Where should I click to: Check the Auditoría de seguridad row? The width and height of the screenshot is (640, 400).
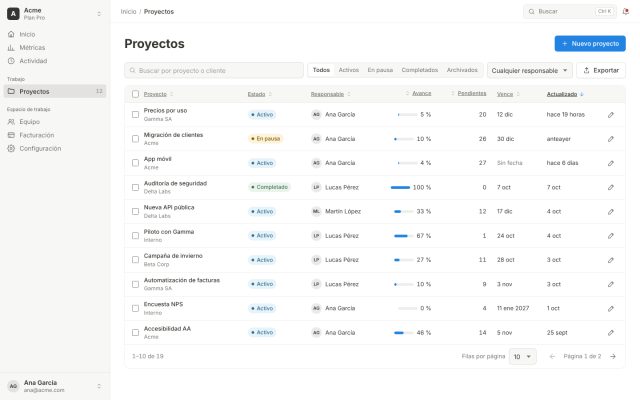click(x=136, y=187)
